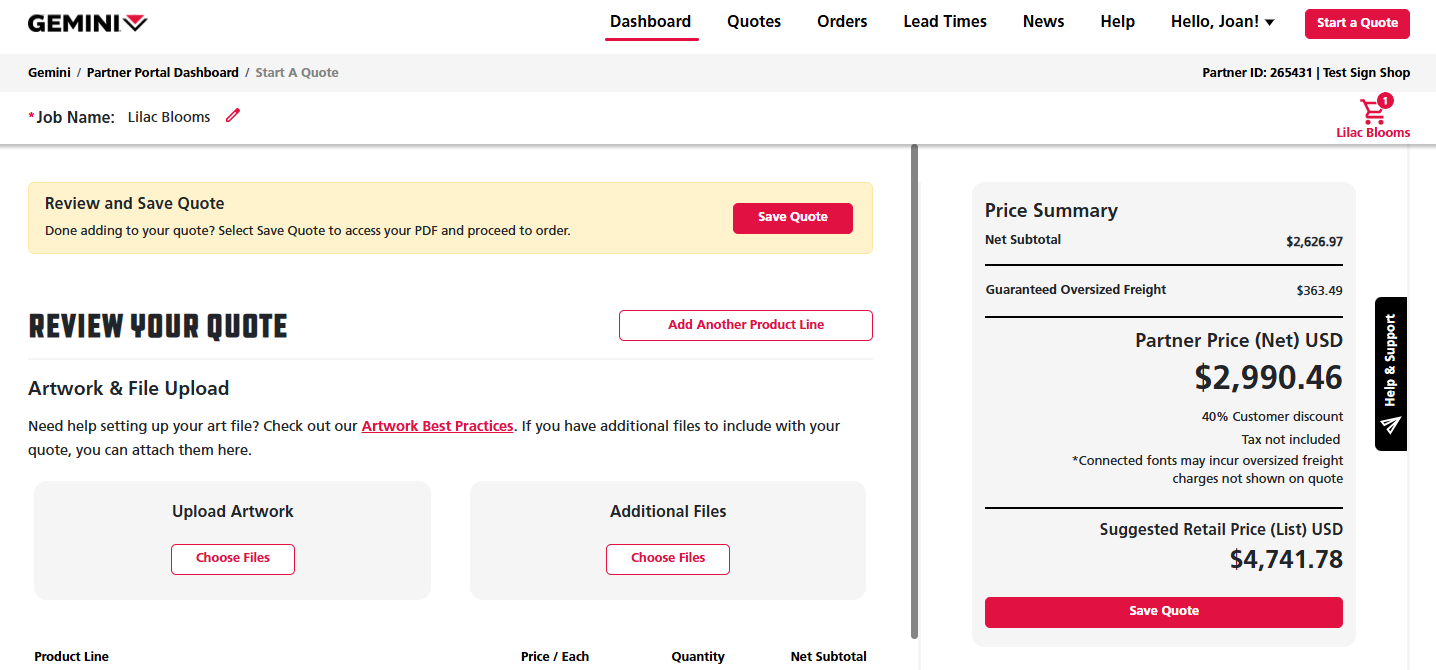Click the quote panel's vertical scrollbar

pos(914,391)
